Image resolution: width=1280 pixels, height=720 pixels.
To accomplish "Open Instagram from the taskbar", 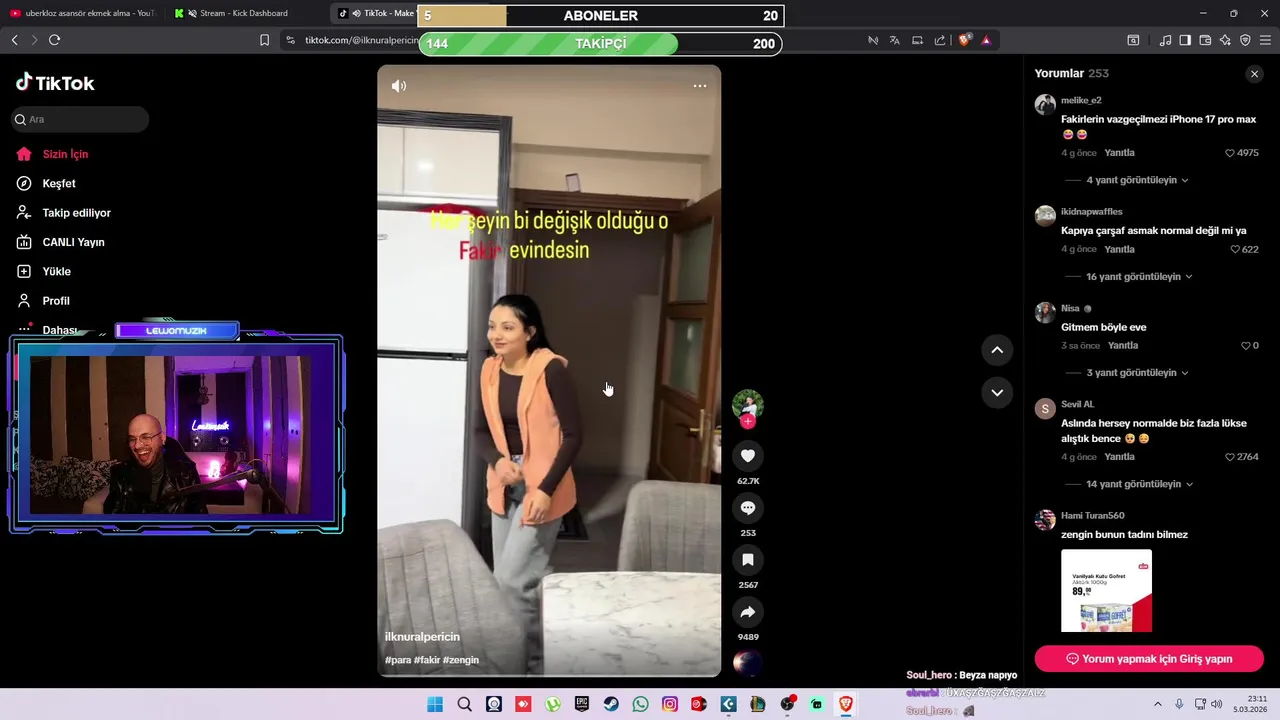I will [x=670, y=704].
